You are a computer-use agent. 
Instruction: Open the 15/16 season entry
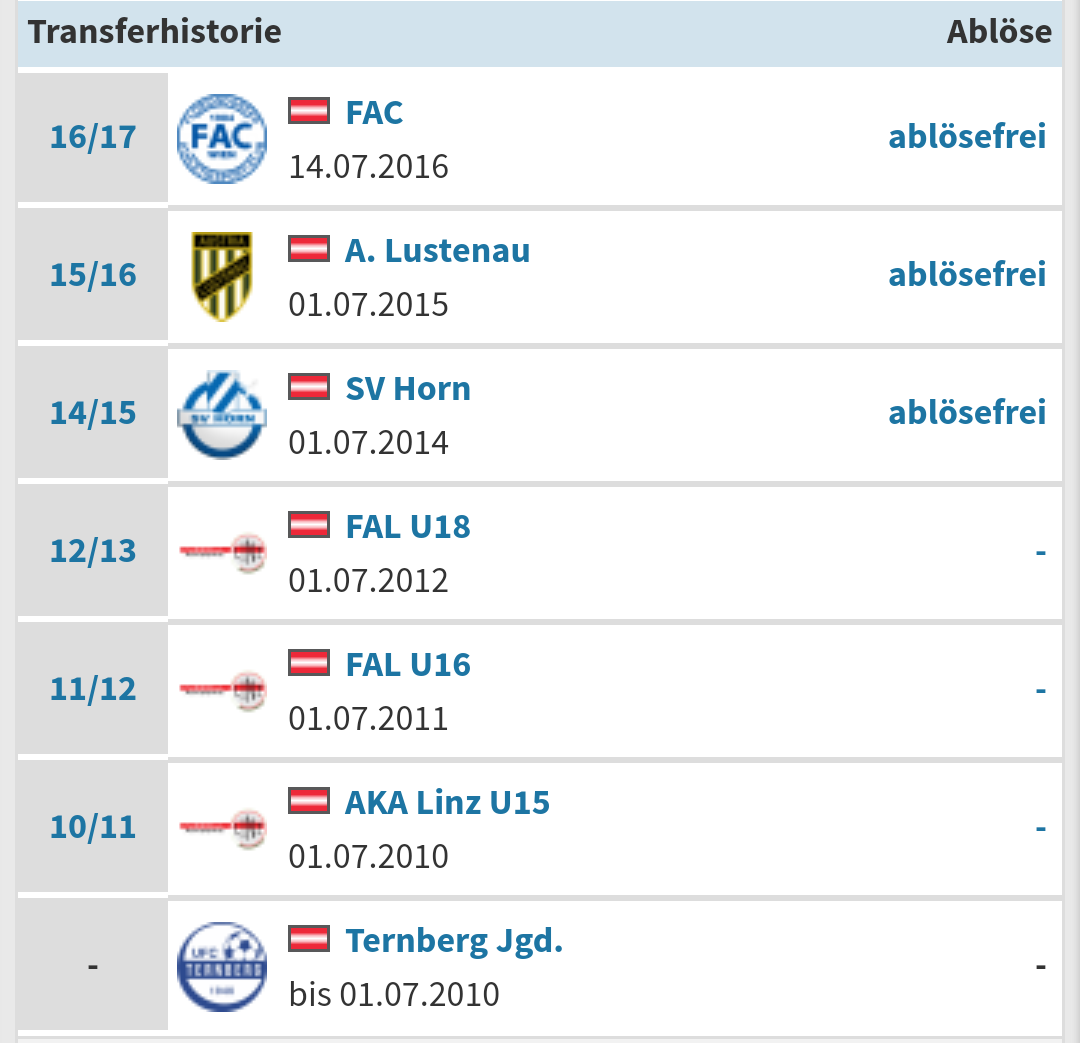93,275
